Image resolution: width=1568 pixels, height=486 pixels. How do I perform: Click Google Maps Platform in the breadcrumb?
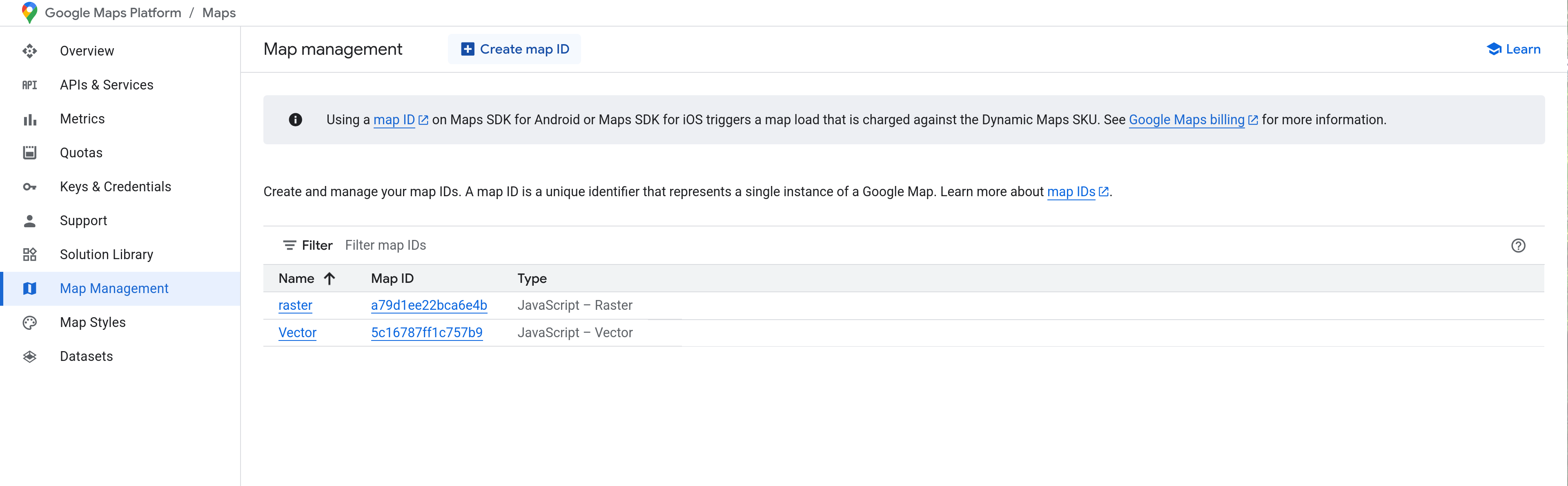coord(113,12)
